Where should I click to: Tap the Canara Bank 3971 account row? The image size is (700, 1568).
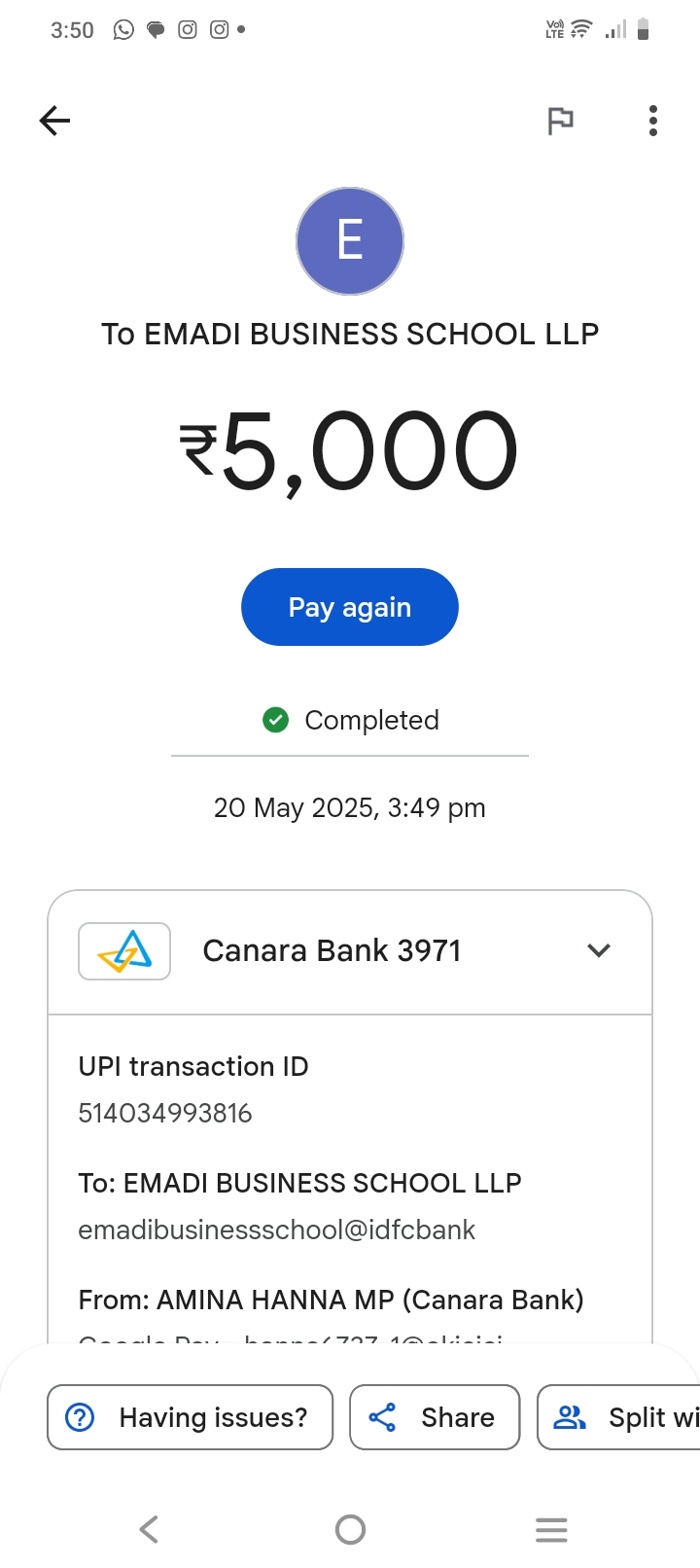[x=332, y=950]
